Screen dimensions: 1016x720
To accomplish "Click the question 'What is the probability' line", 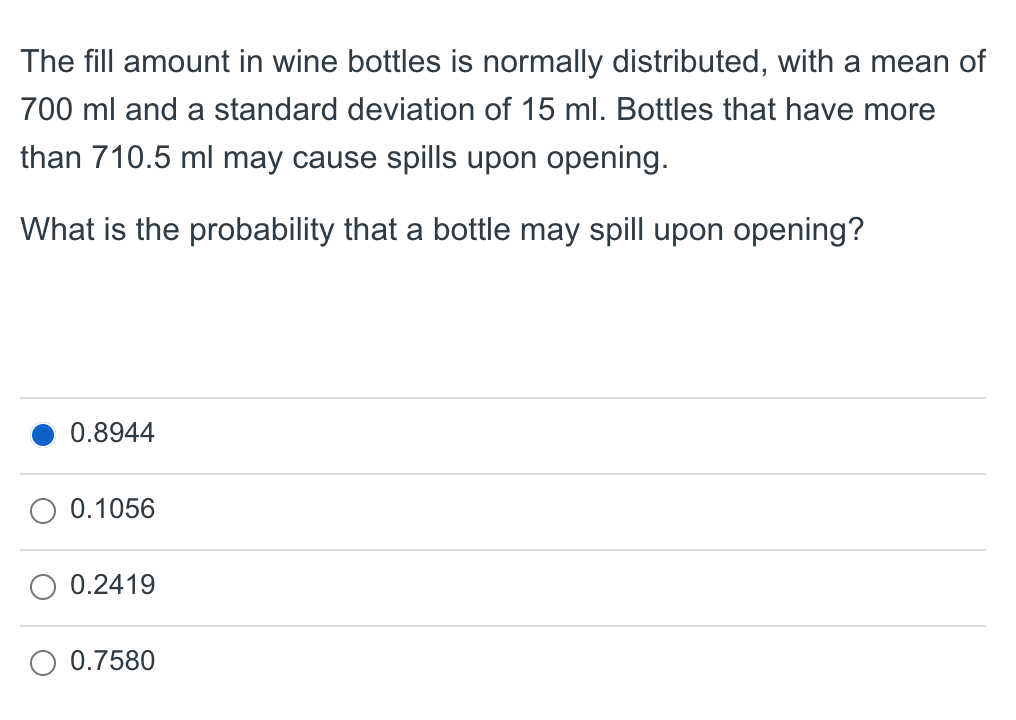I will tap(442, 229).
